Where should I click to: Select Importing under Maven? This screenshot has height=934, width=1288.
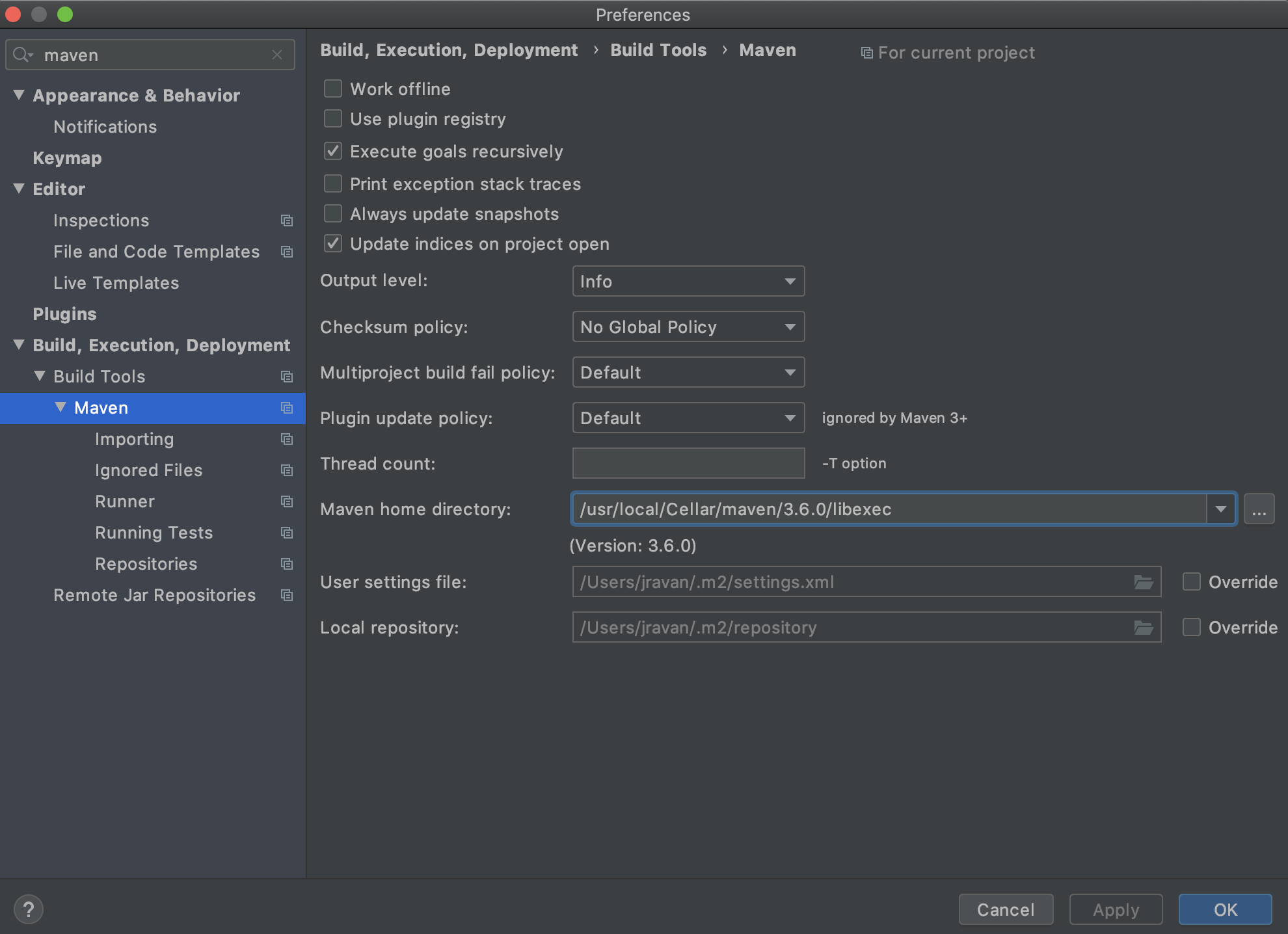[134, 439]
